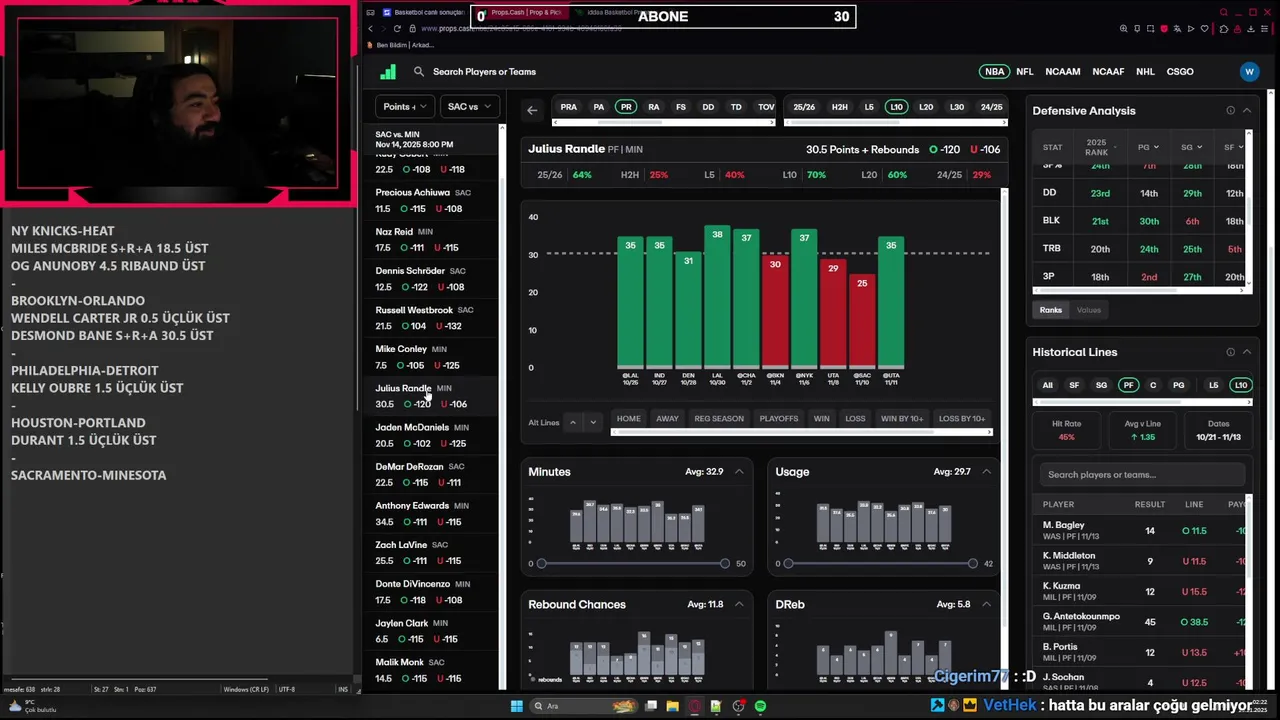Filter Historical Lines by C position
The width and height of the screenshot is (1280, 720).
click(x=1153, y=385)
